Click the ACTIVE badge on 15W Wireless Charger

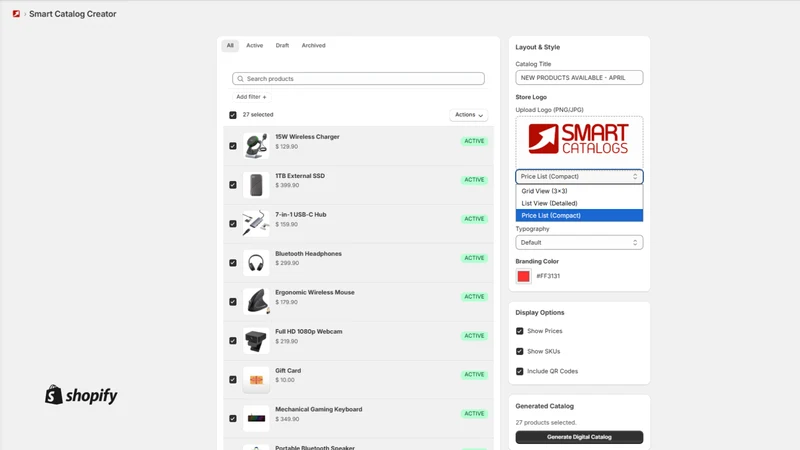click(x=474, y=141)
